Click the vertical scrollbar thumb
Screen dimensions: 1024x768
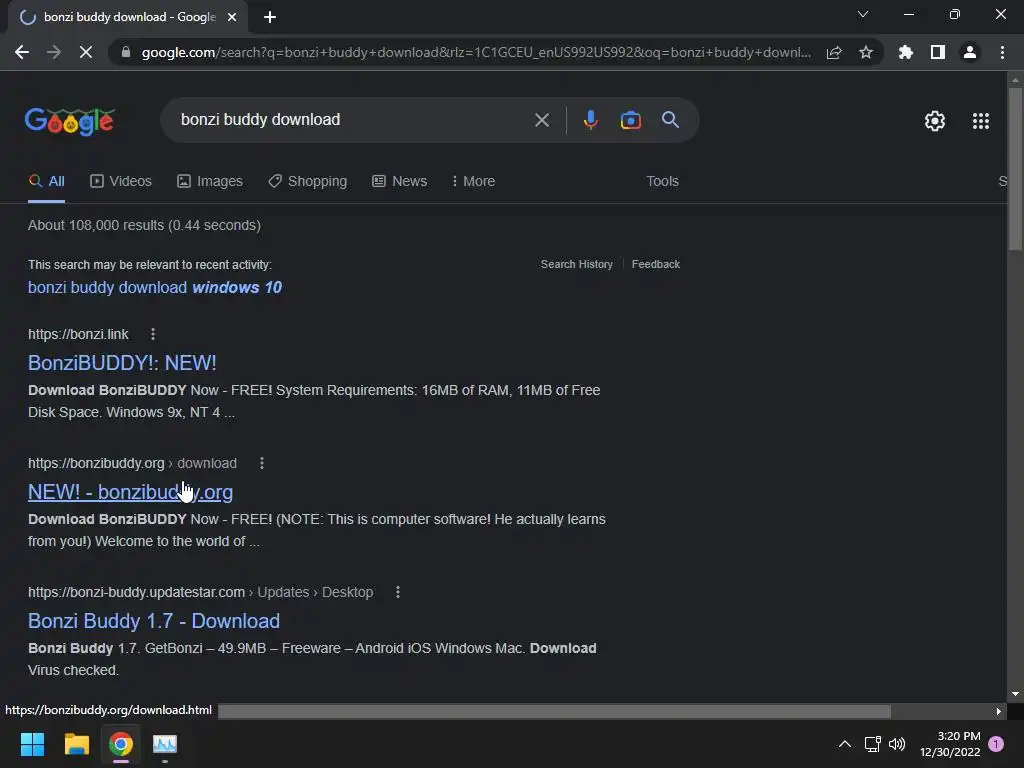[1015, 168]
